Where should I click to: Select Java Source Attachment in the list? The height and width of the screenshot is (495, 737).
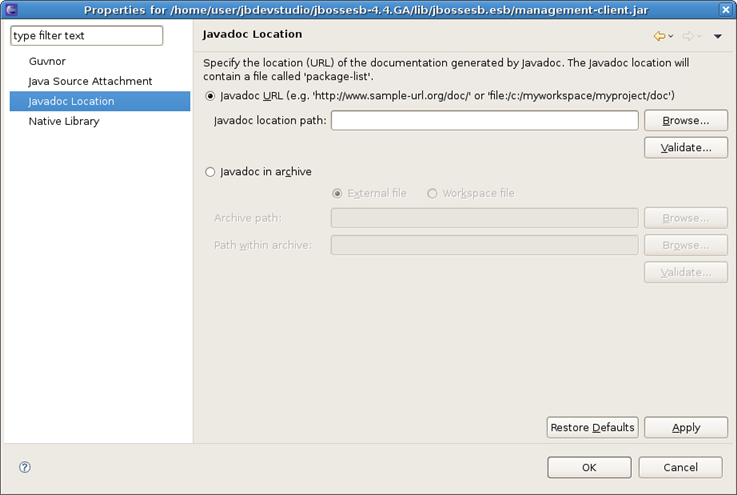(x=90, y=81)
